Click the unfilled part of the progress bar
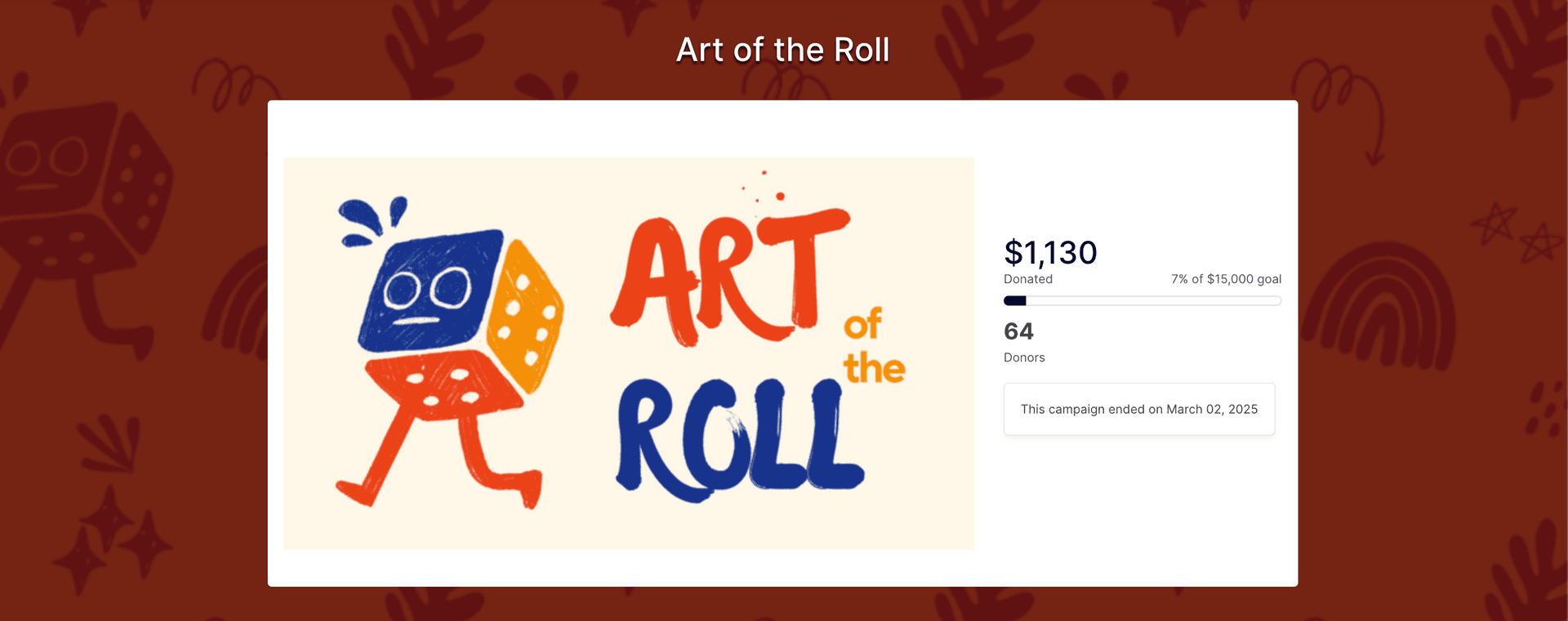1568x621 pixels. (x=1151, y=301)
